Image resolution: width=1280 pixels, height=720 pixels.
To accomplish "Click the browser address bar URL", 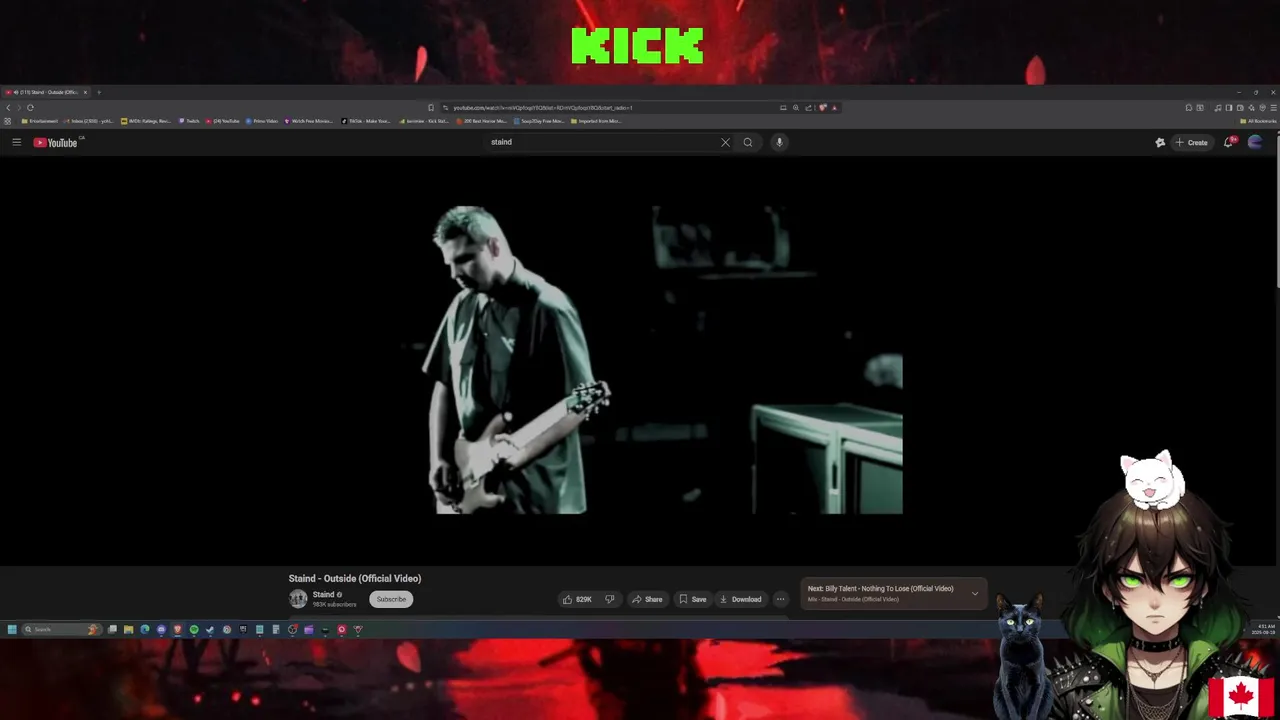I will [x=543, y=107].
